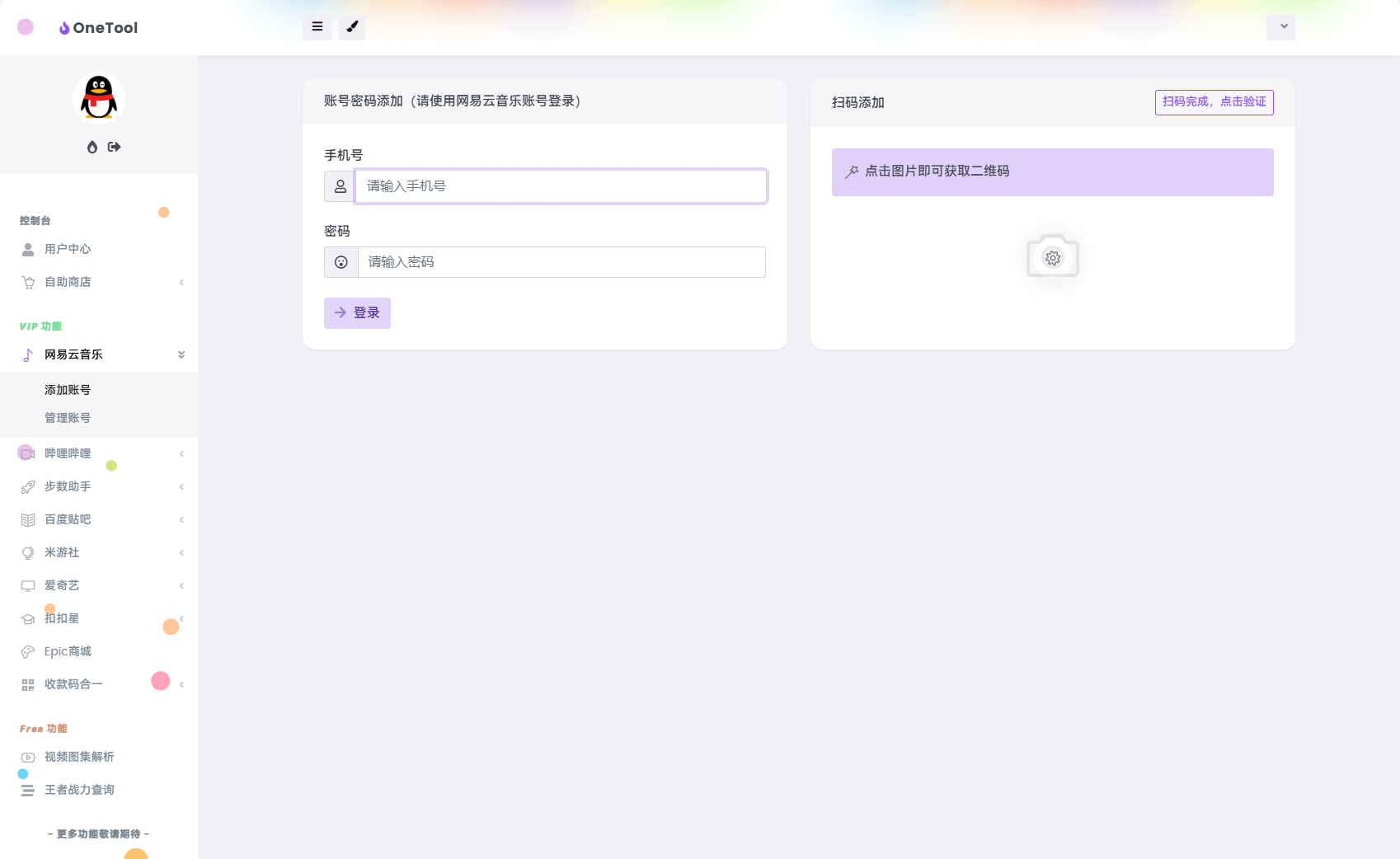
Task: Open the top-right user dropdown arrow
Action: (x=1280, y=27)
